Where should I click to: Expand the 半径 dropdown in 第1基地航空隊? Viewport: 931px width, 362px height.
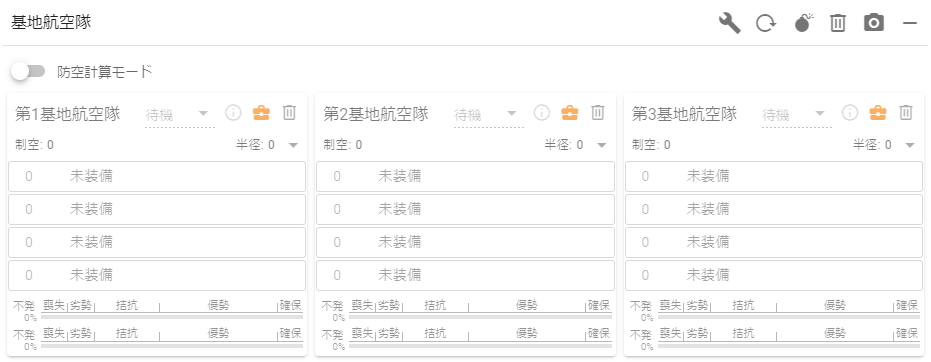coord(293,145)
